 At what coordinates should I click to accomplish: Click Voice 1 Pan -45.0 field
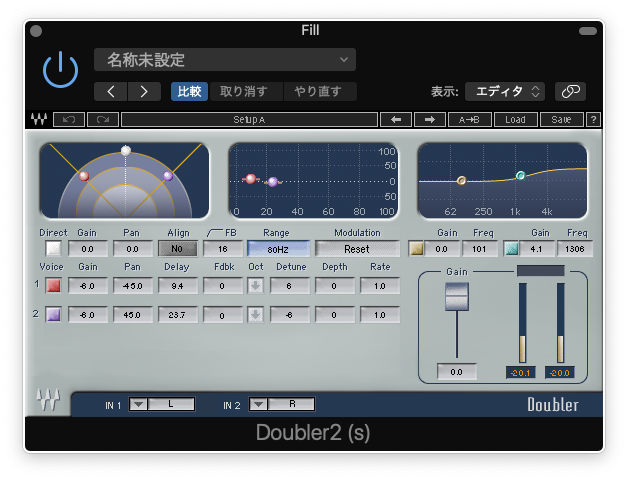point(133,286)
